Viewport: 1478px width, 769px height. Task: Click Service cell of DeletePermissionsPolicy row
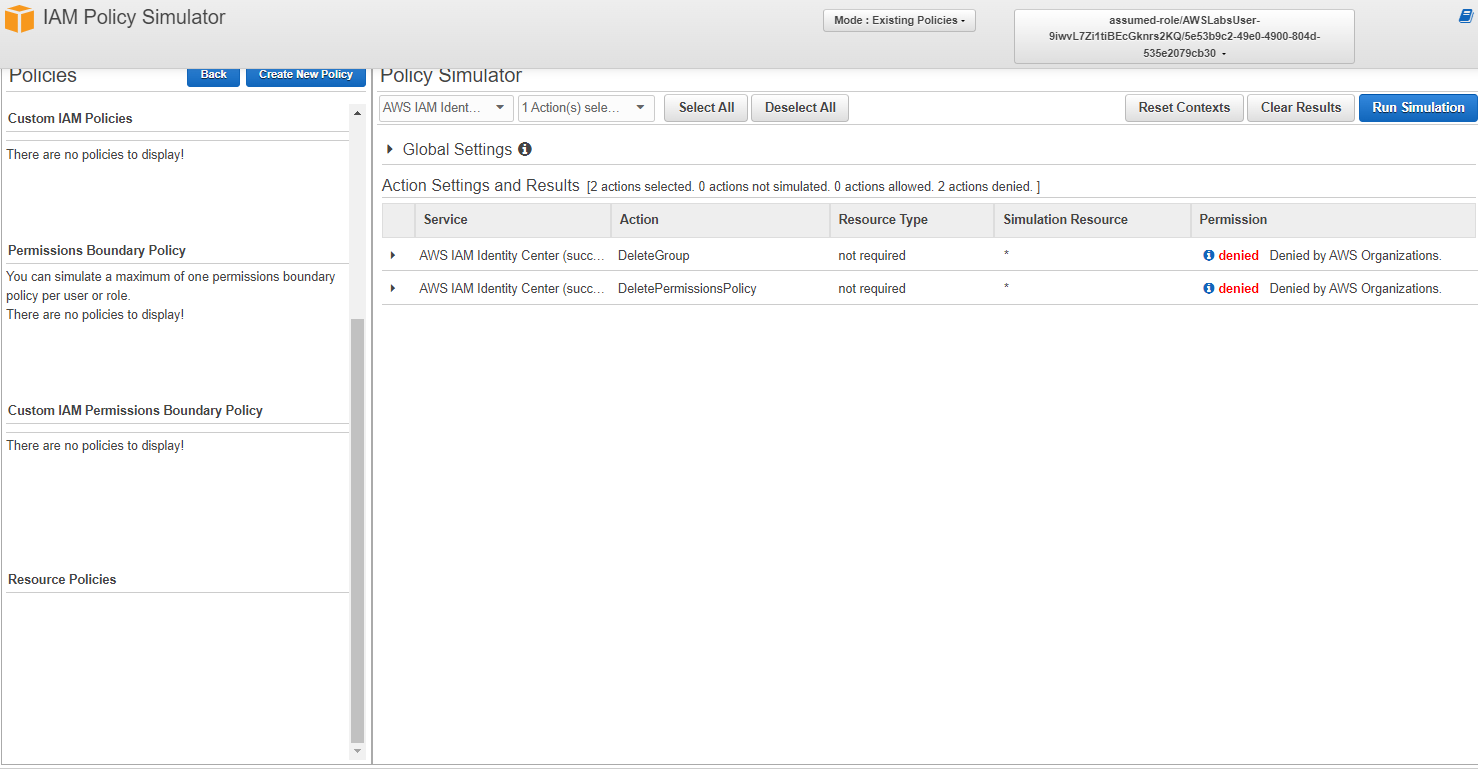tap(512, 289)
